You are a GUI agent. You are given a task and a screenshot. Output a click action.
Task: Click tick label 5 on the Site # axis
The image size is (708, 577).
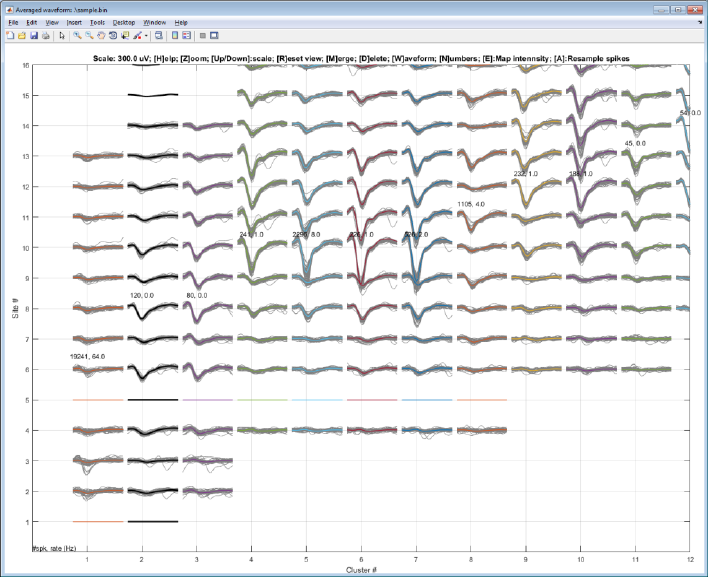coord(27,400)
